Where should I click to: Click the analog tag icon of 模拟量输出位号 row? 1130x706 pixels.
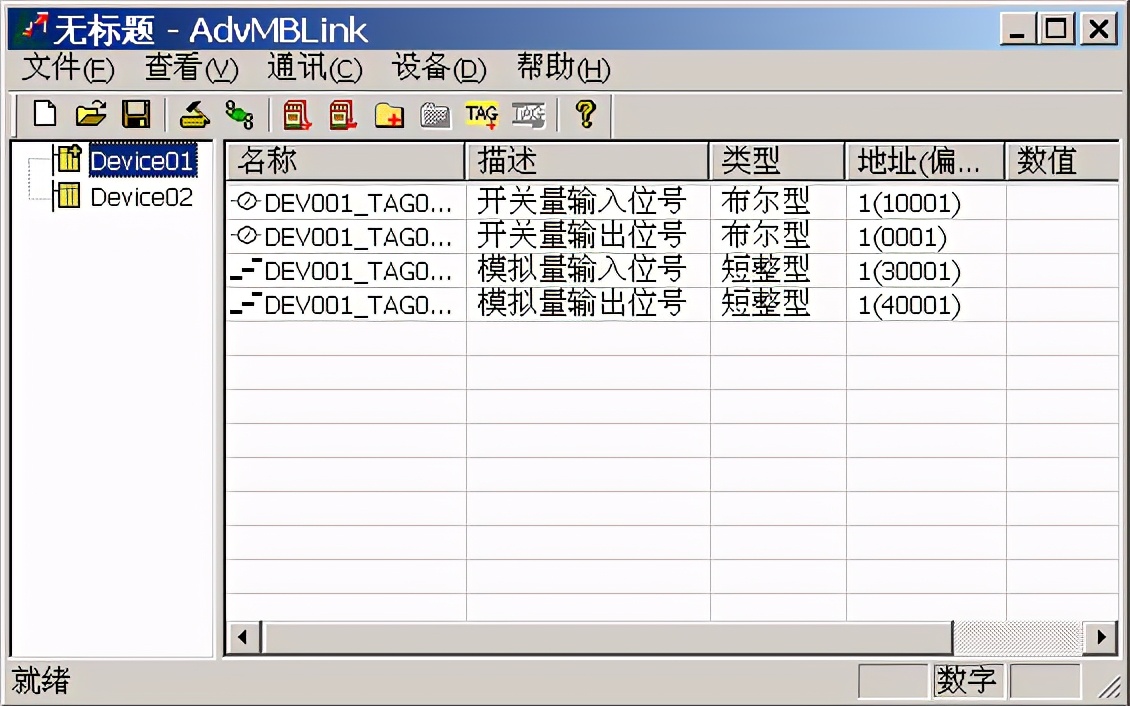tap(245, 304)
